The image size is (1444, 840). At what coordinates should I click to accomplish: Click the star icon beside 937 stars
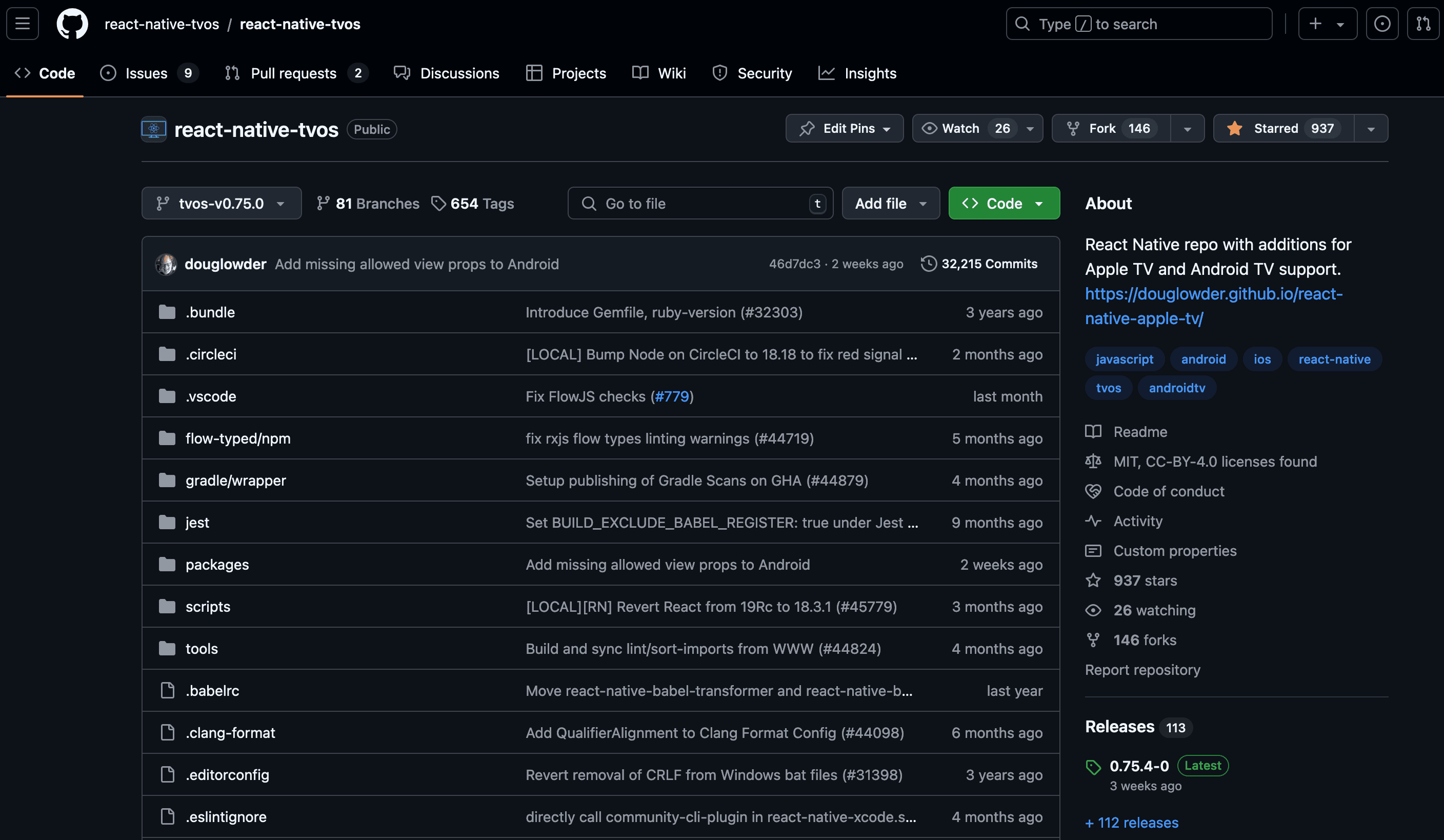[1093, 580]
